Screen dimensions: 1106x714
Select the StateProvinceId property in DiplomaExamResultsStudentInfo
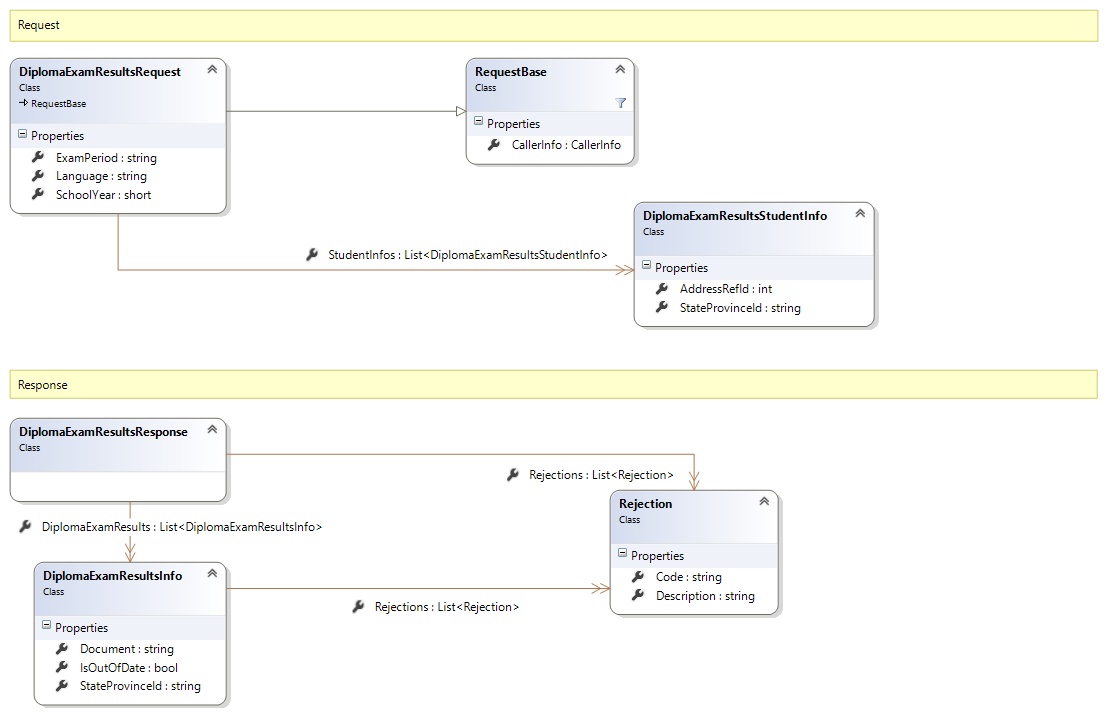[740, 308]
